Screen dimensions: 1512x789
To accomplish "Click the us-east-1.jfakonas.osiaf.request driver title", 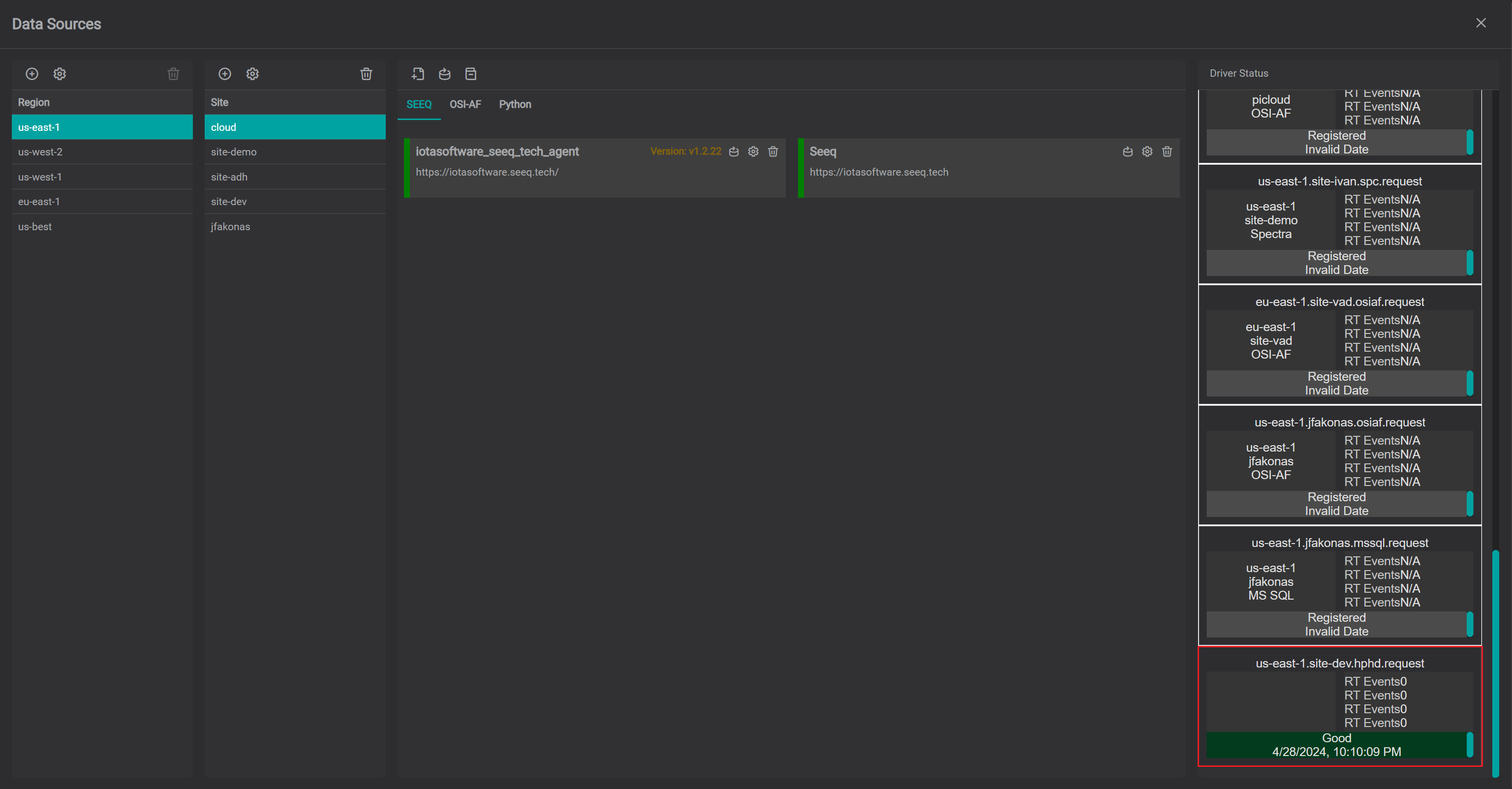I will point(1339,423).
